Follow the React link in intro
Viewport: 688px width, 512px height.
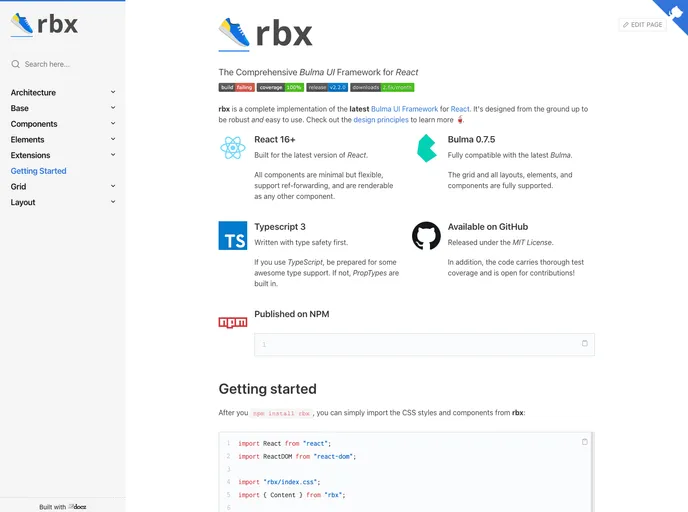(x=460, y=109)
